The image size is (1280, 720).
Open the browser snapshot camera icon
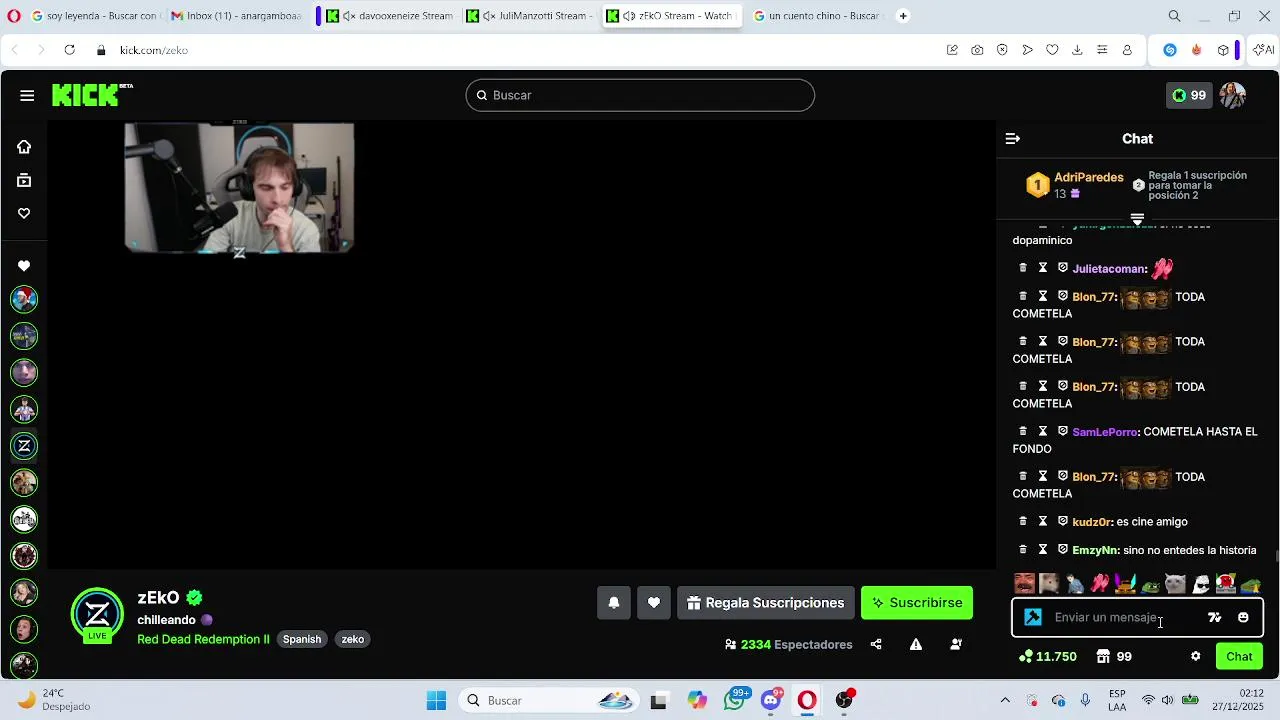tap(977, 50)
